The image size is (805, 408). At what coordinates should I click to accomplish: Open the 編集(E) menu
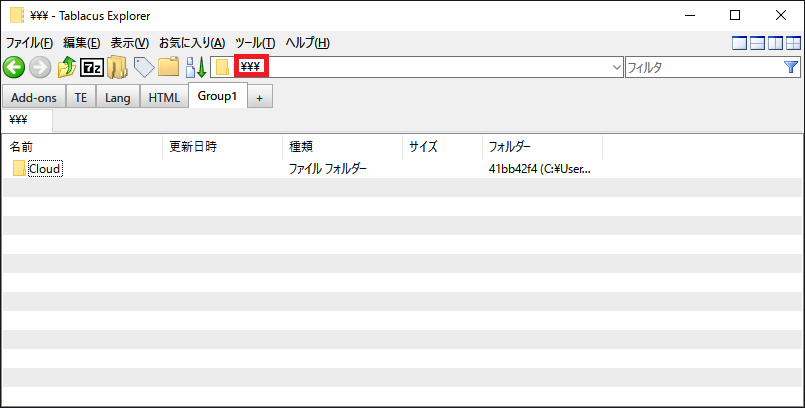click(82, 43)
